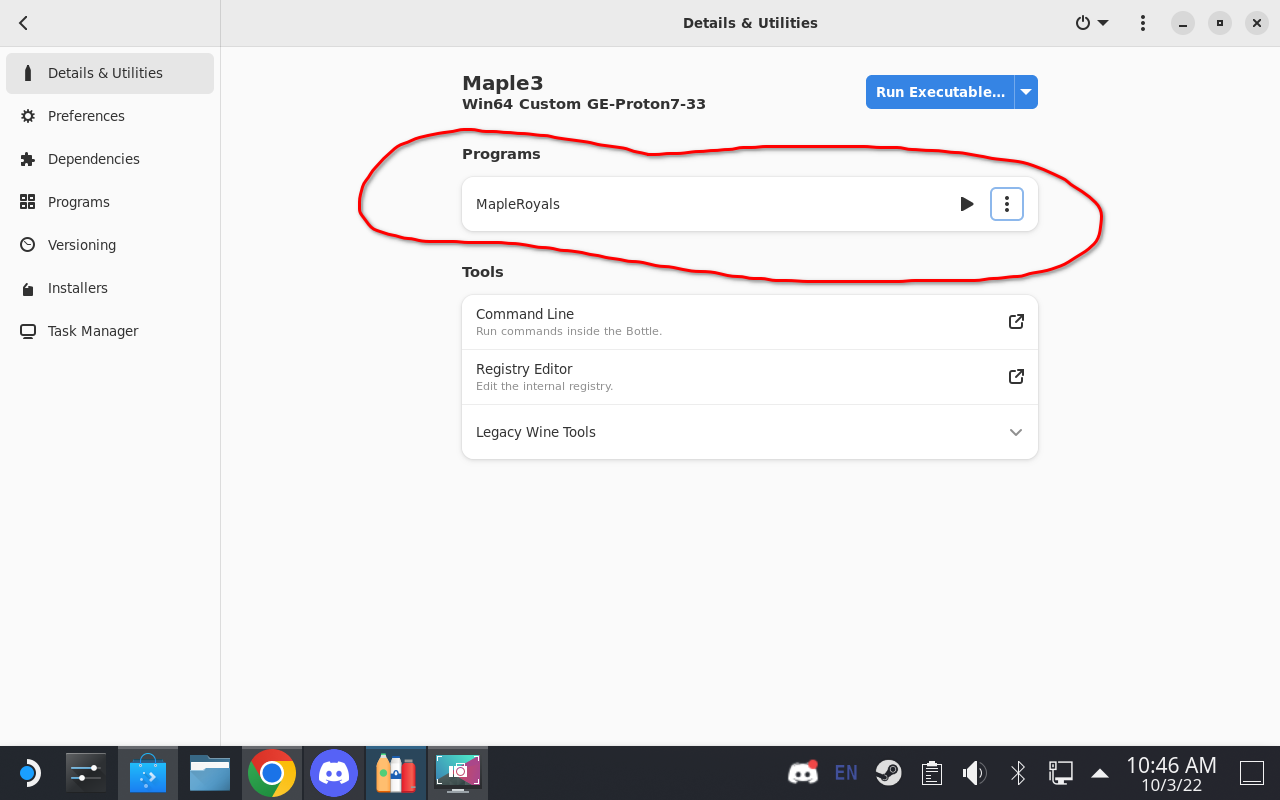The image size is (1280, 800).
Task: Open Command Line tool
Action: point(750,322)
